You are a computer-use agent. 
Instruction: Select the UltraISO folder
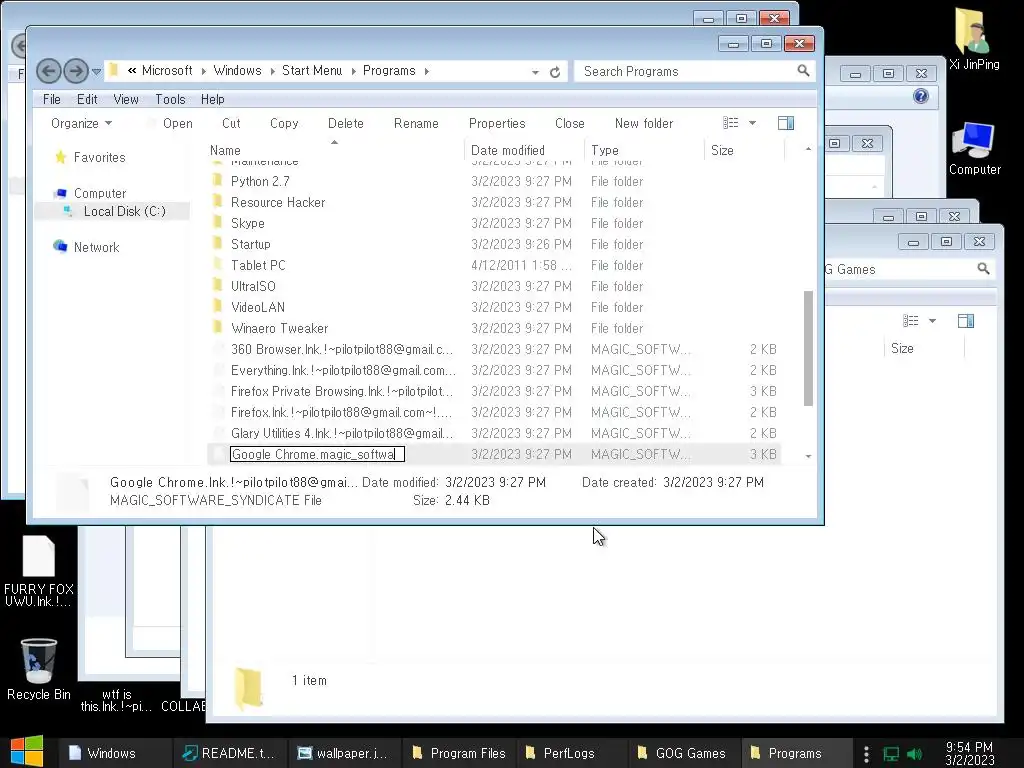(253, 286)
